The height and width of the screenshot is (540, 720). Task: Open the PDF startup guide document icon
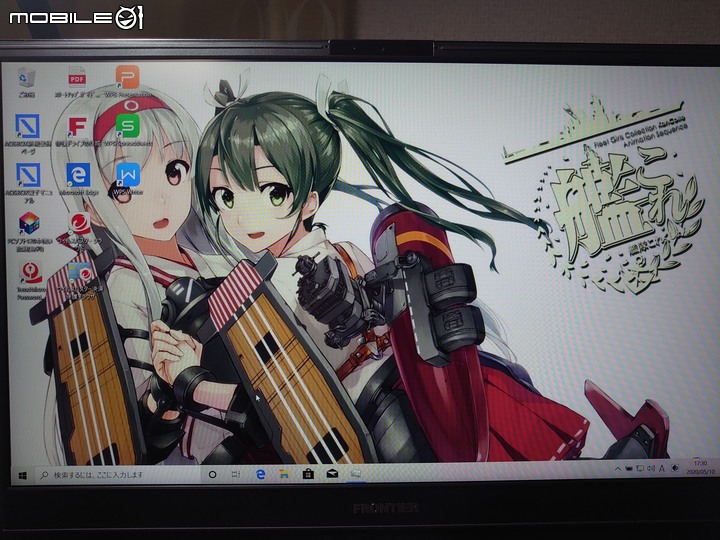[77, 82]
